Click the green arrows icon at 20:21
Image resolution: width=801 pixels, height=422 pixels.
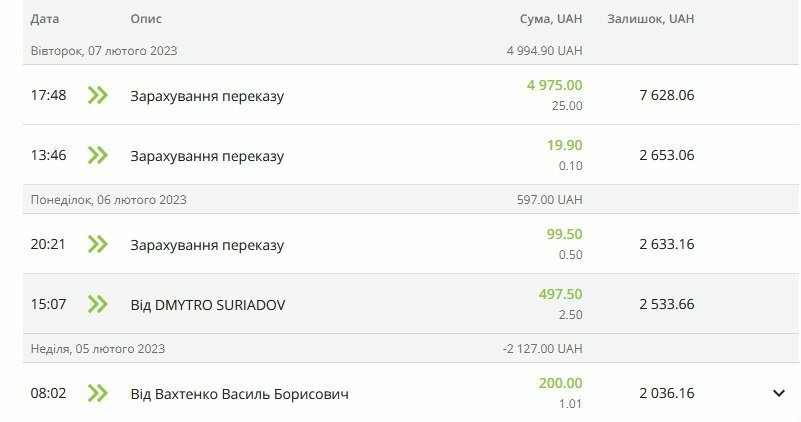tap(97, 244)
